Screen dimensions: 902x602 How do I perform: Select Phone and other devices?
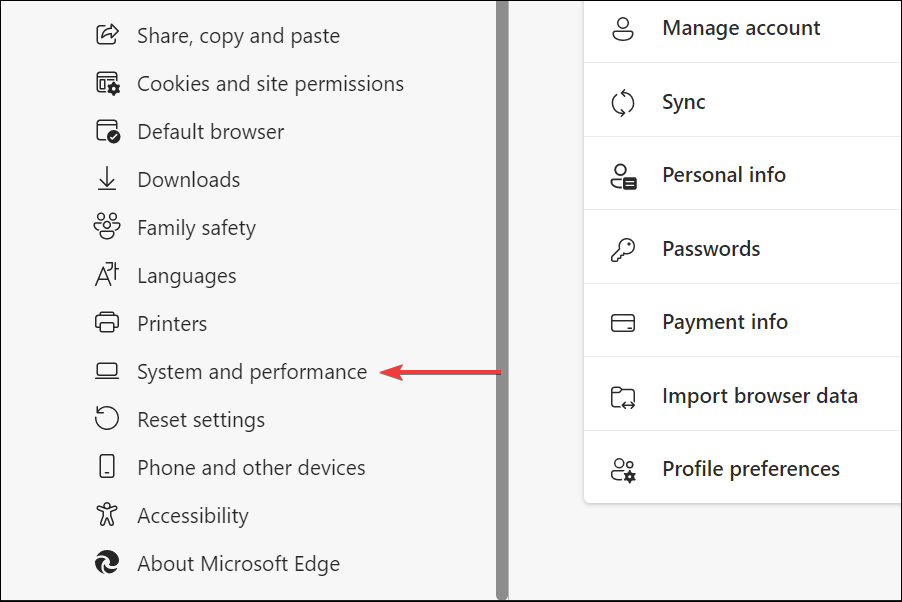251,468
